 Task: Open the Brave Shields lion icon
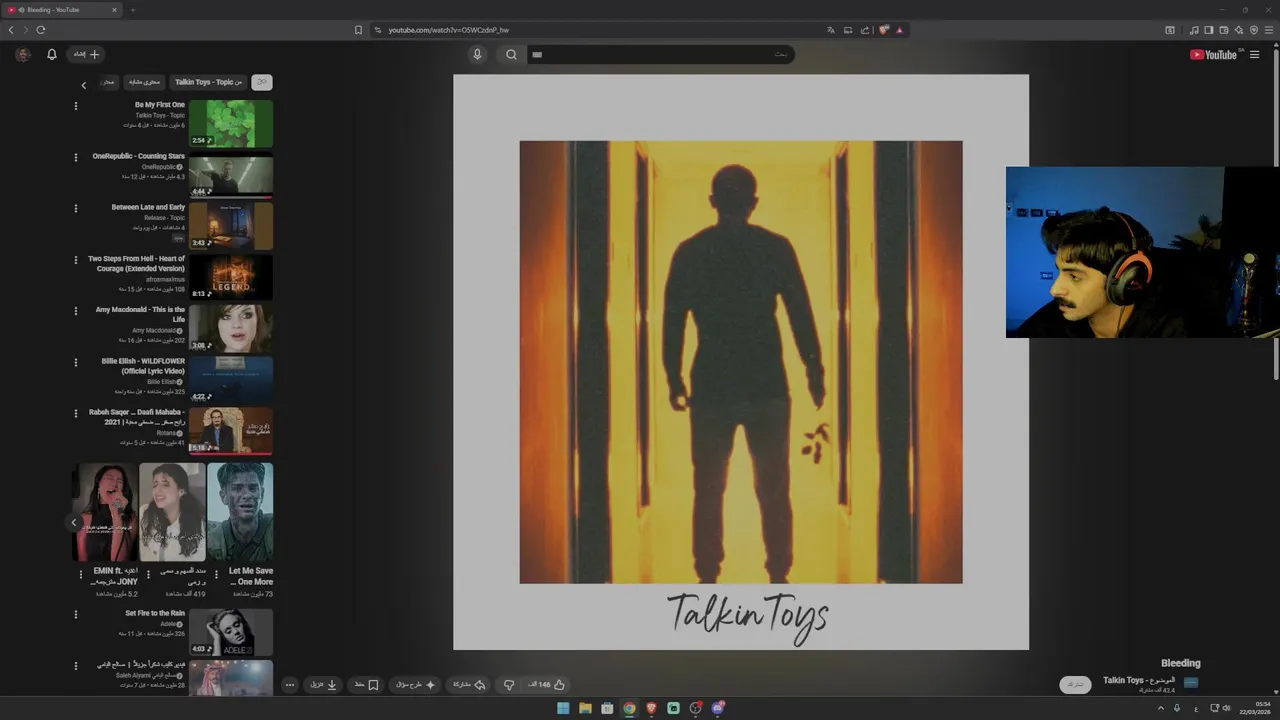coord(884,30)
